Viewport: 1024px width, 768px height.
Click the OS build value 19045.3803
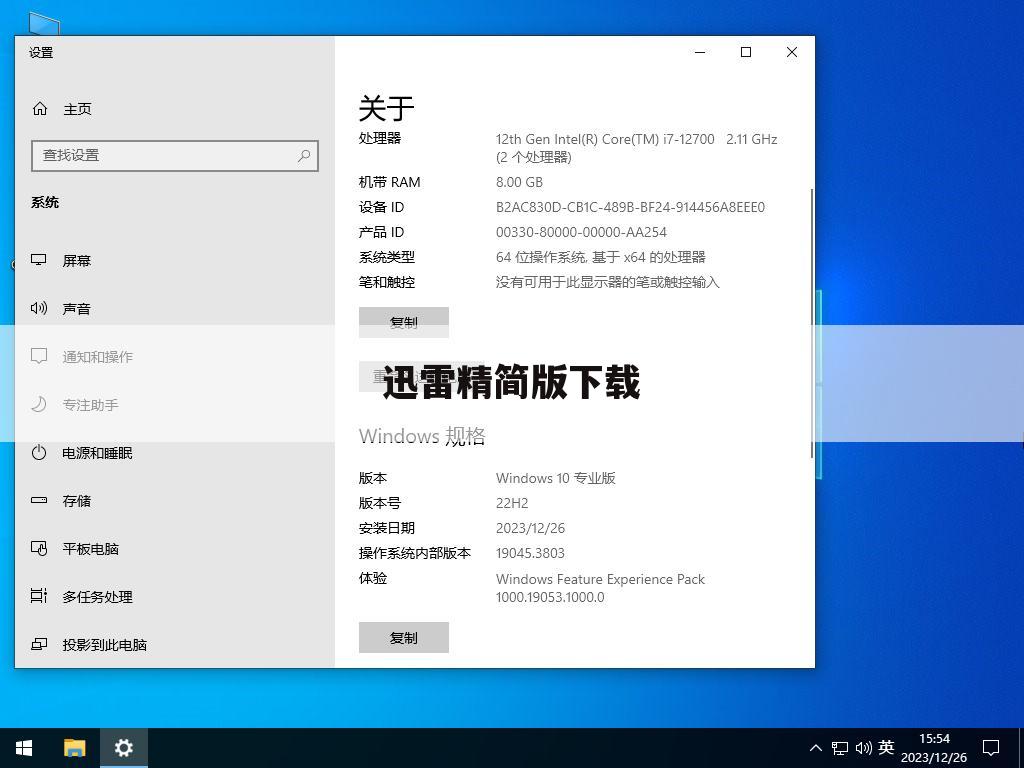pyautogui.click(x=530, y=553)
